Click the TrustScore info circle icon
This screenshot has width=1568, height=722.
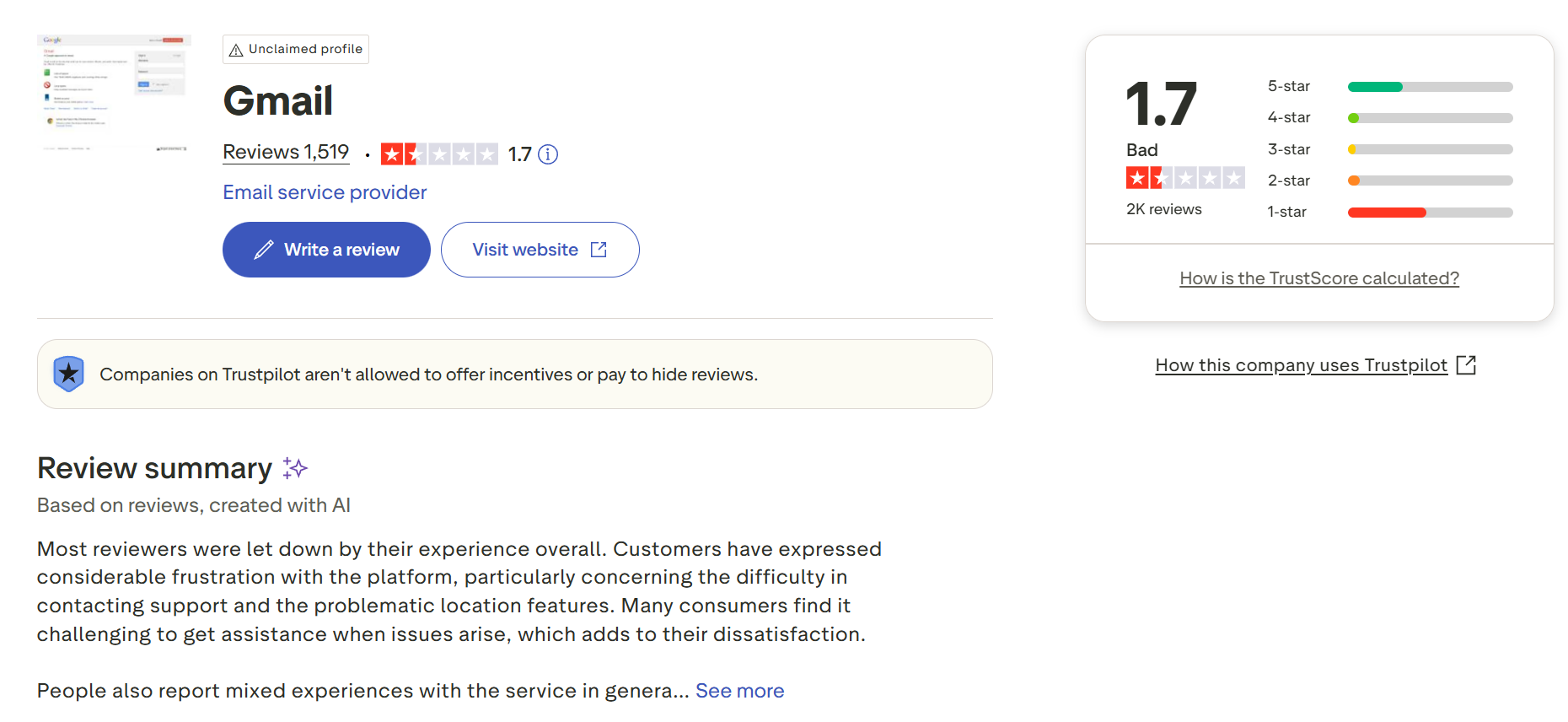548,154
